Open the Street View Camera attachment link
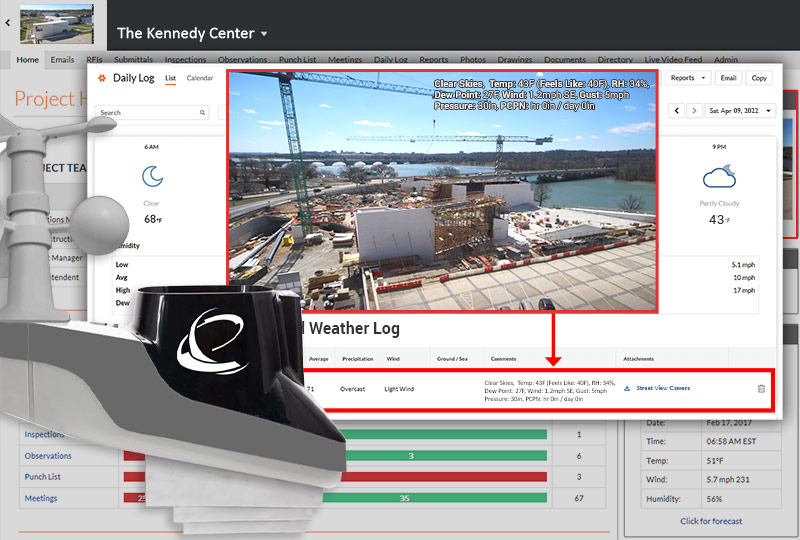Image resolution: width=800 pixels, height=540 pixels. click(x=663, y=388)
